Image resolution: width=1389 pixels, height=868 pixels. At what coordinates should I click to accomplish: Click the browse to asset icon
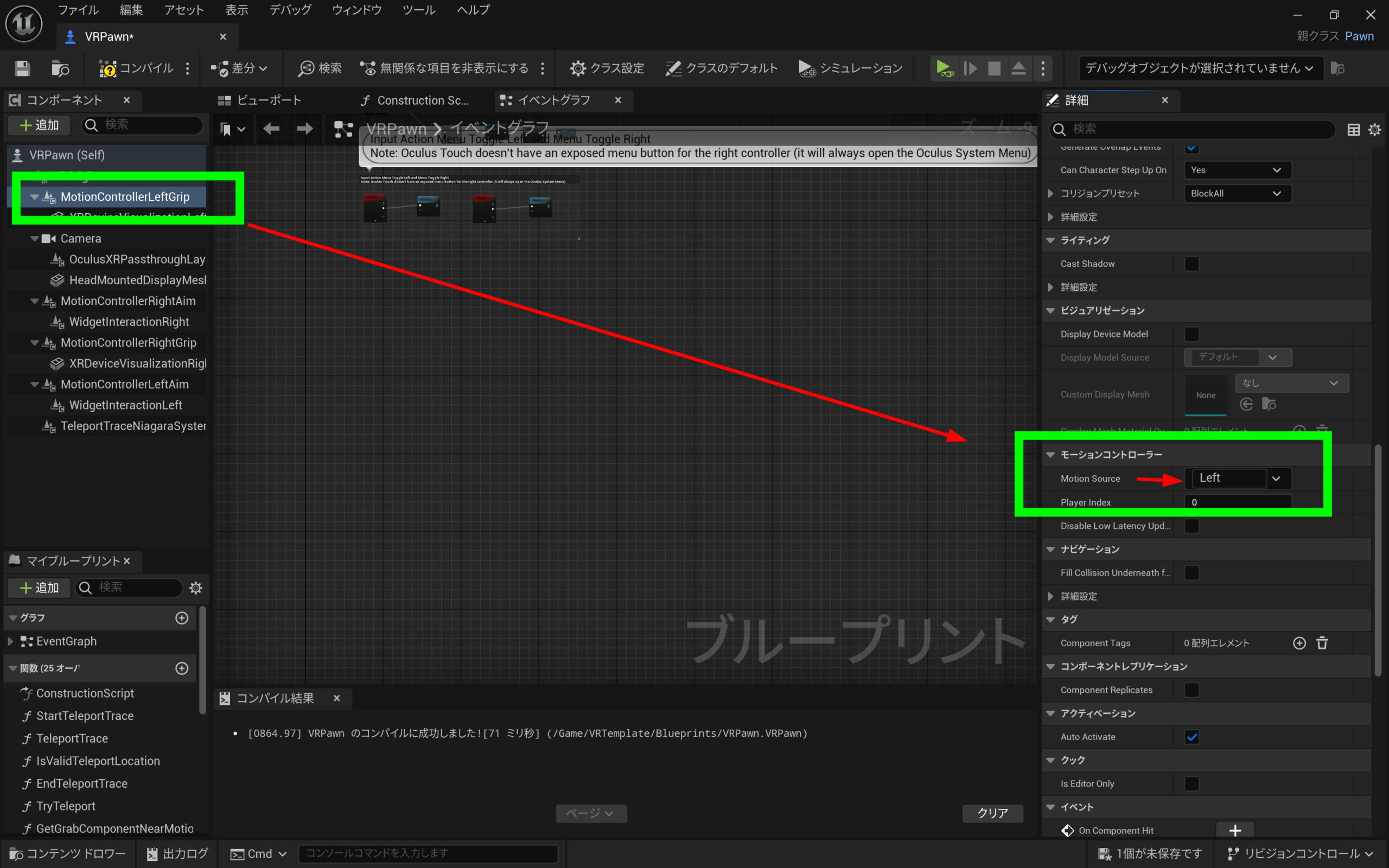click(60, 68)
